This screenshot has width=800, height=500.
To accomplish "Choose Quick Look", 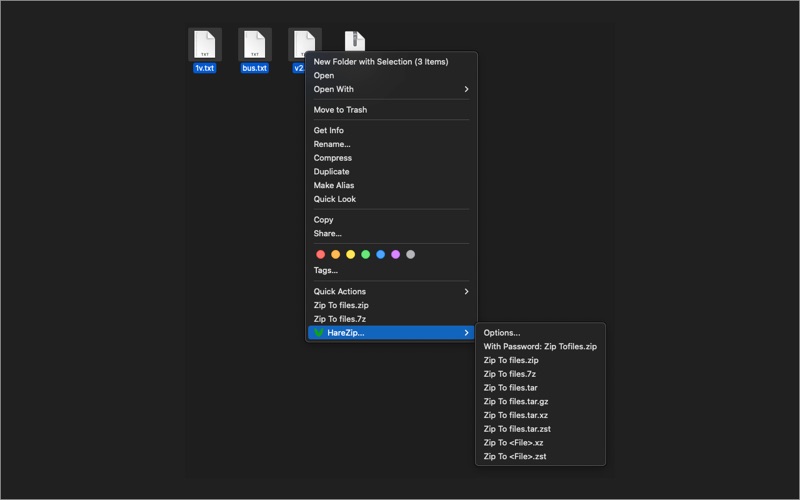I will (391, 199).
